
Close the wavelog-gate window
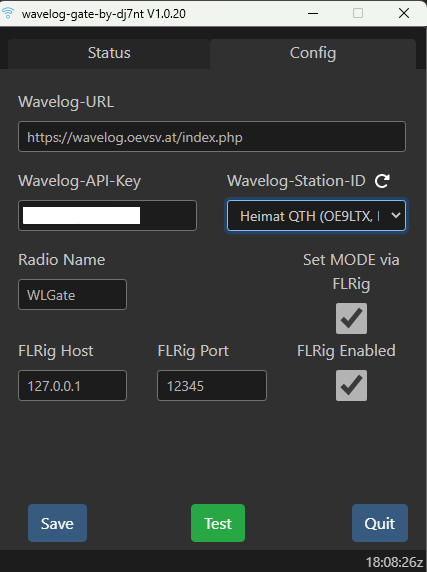pos(404,13)
